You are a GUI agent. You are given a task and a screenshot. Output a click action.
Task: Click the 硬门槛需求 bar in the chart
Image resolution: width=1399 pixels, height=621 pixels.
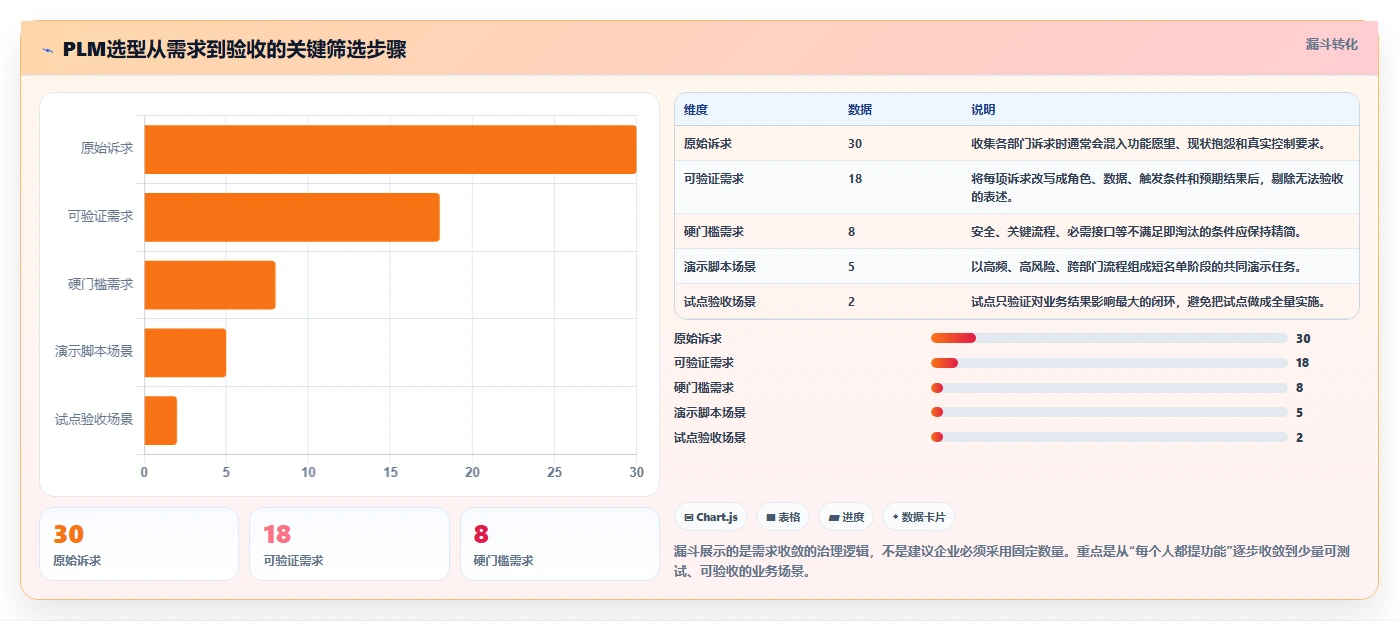(x=210, y=285)
